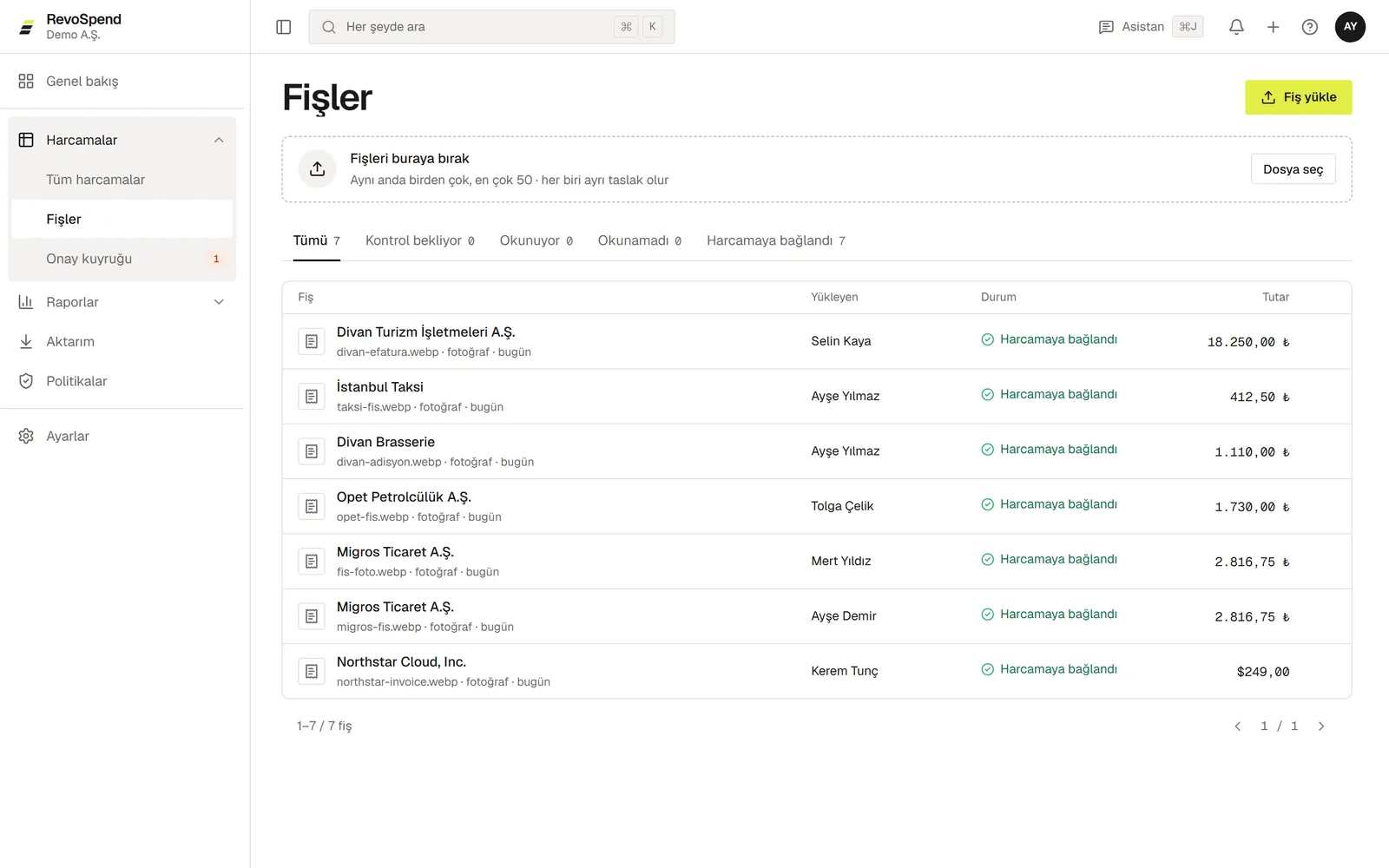Expand the Raporlar section
The width and height of the screenshot is (1389, 868).
point(122,302)
